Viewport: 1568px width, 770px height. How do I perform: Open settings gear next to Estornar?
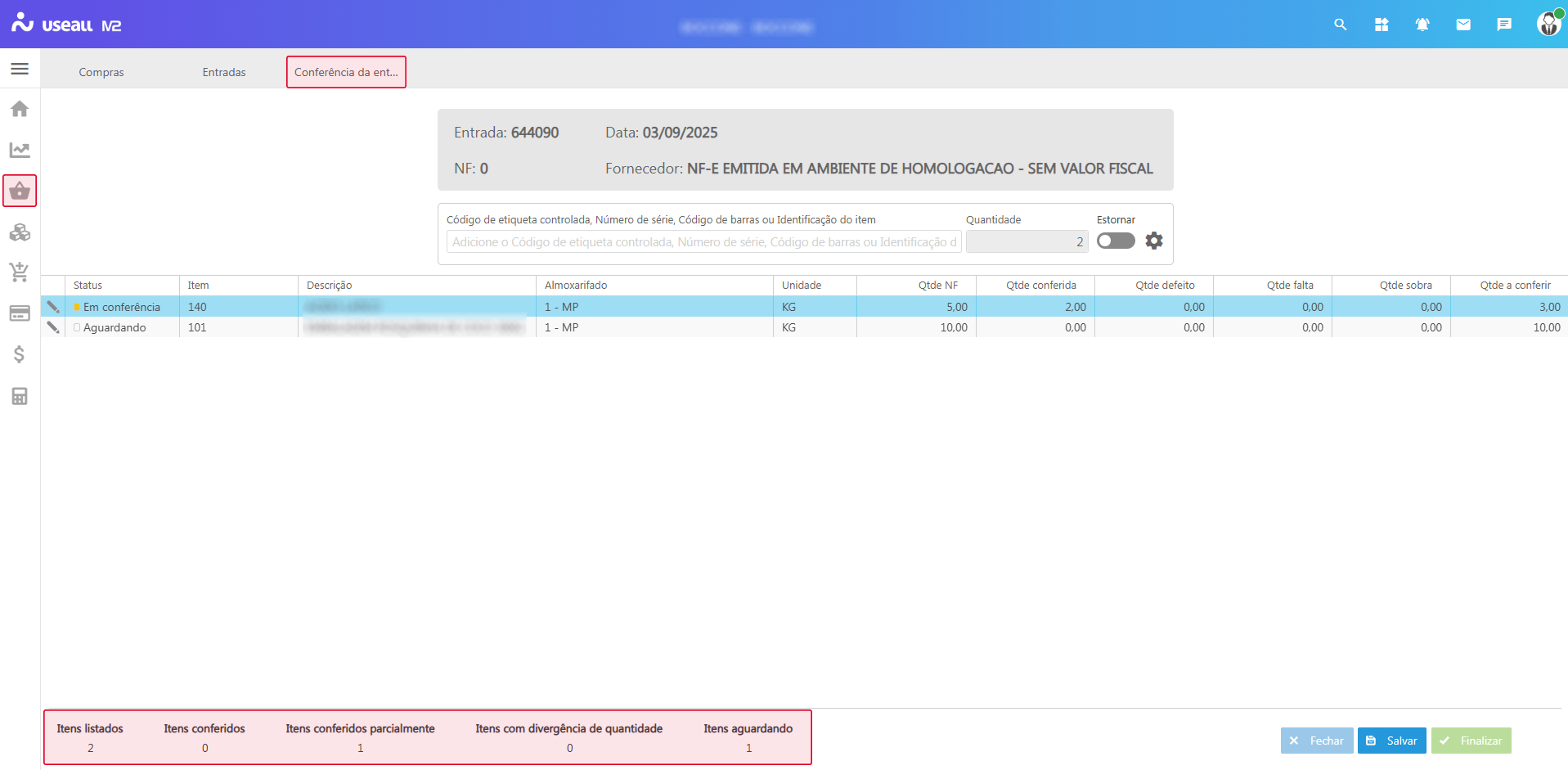pyautogui.click(x=1153, y=241)
